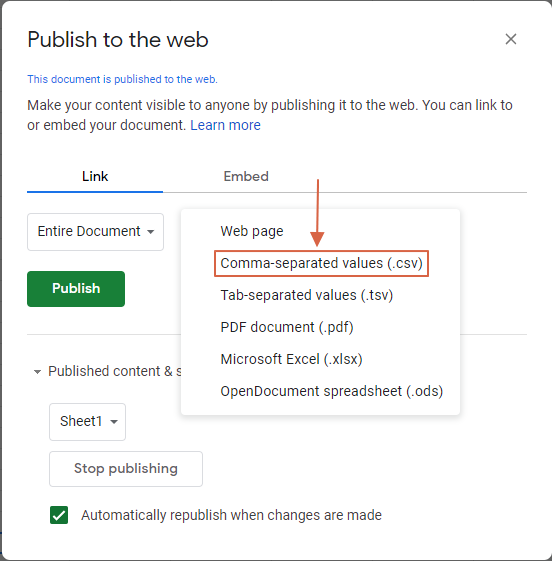Click 'This document is published' status text

[122, 79]
